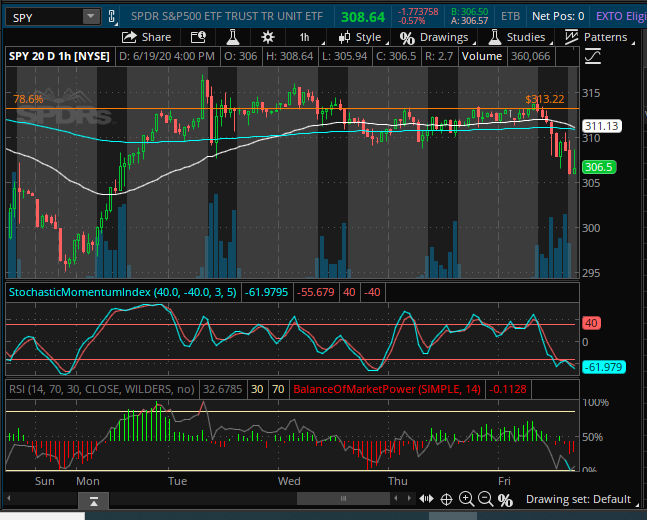Select the 78.6% Fibonacci level label
647x520 pixels.
(x=28, y=99)
